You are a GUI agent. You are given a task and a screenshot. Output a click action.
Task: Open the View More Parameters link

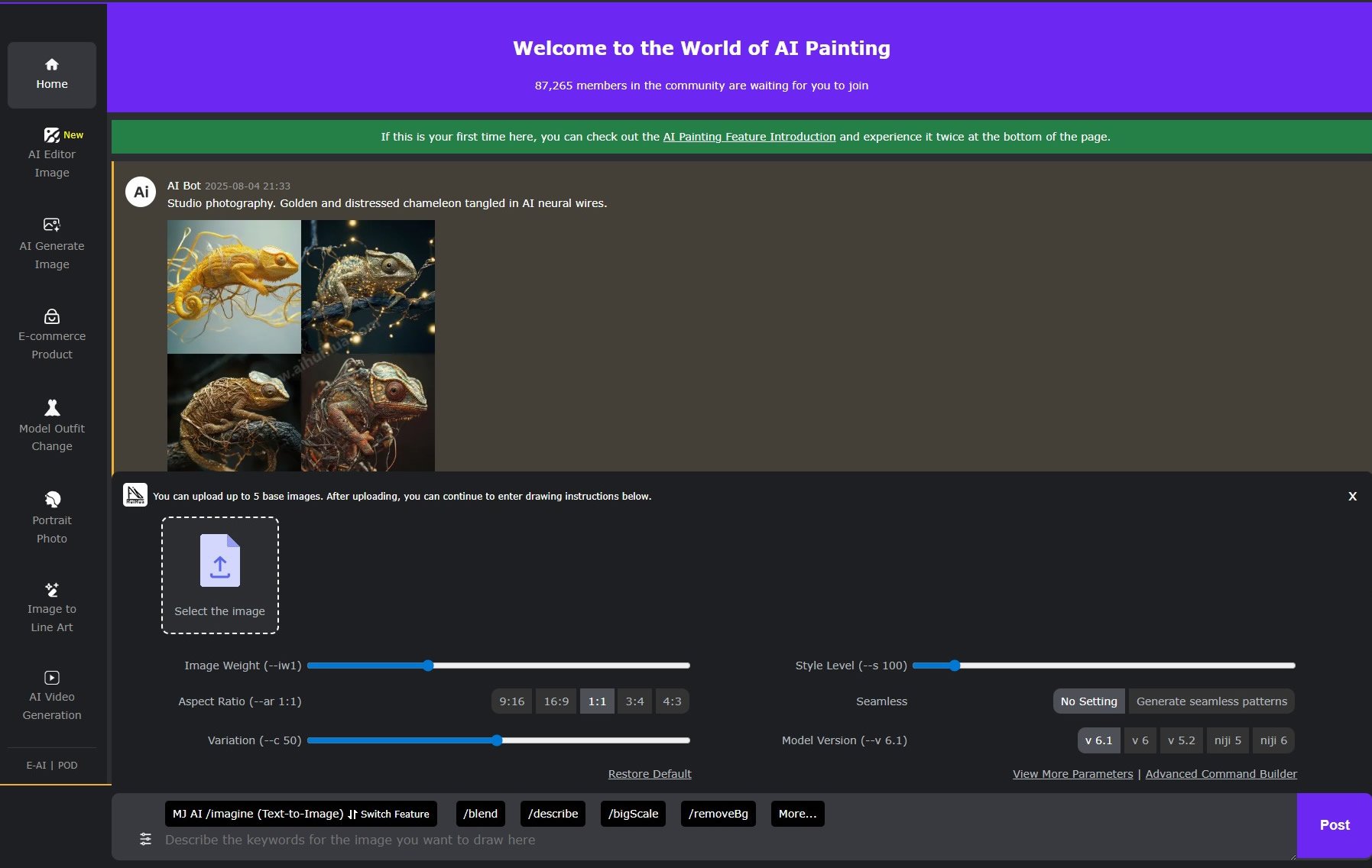click(x=1072, y=774)
